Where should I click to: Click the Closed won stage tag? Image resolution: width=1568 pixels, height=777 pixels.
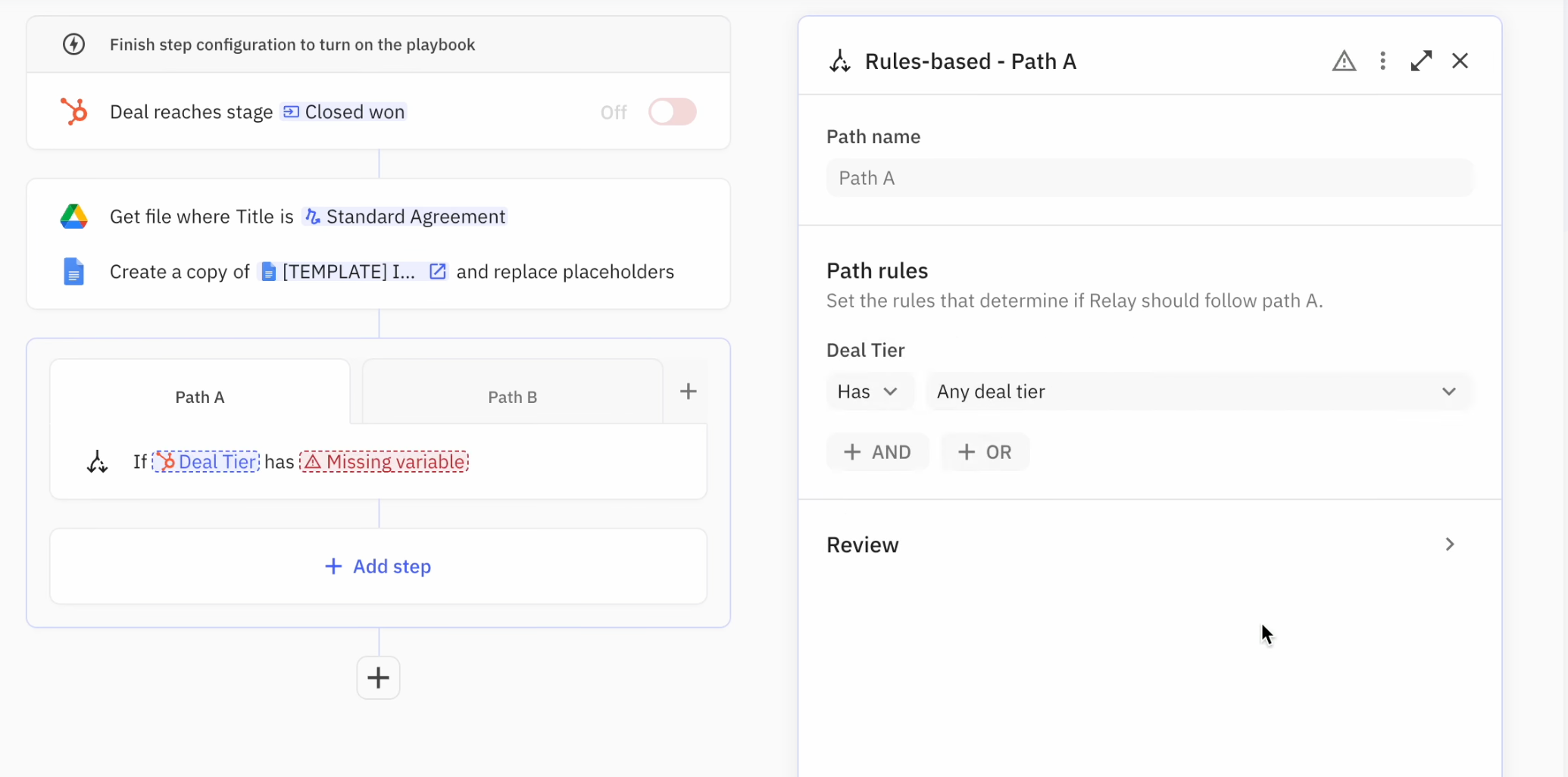pyautogui.click(x=343, y=112)
